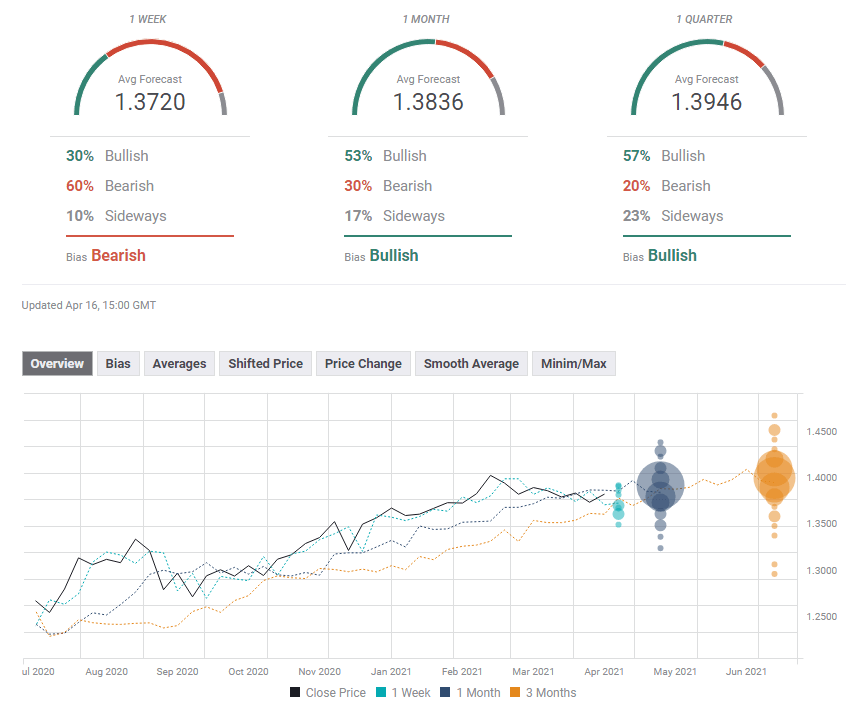Show the Price Change view
The image size is (849, 712).
(x=363, y=364)
